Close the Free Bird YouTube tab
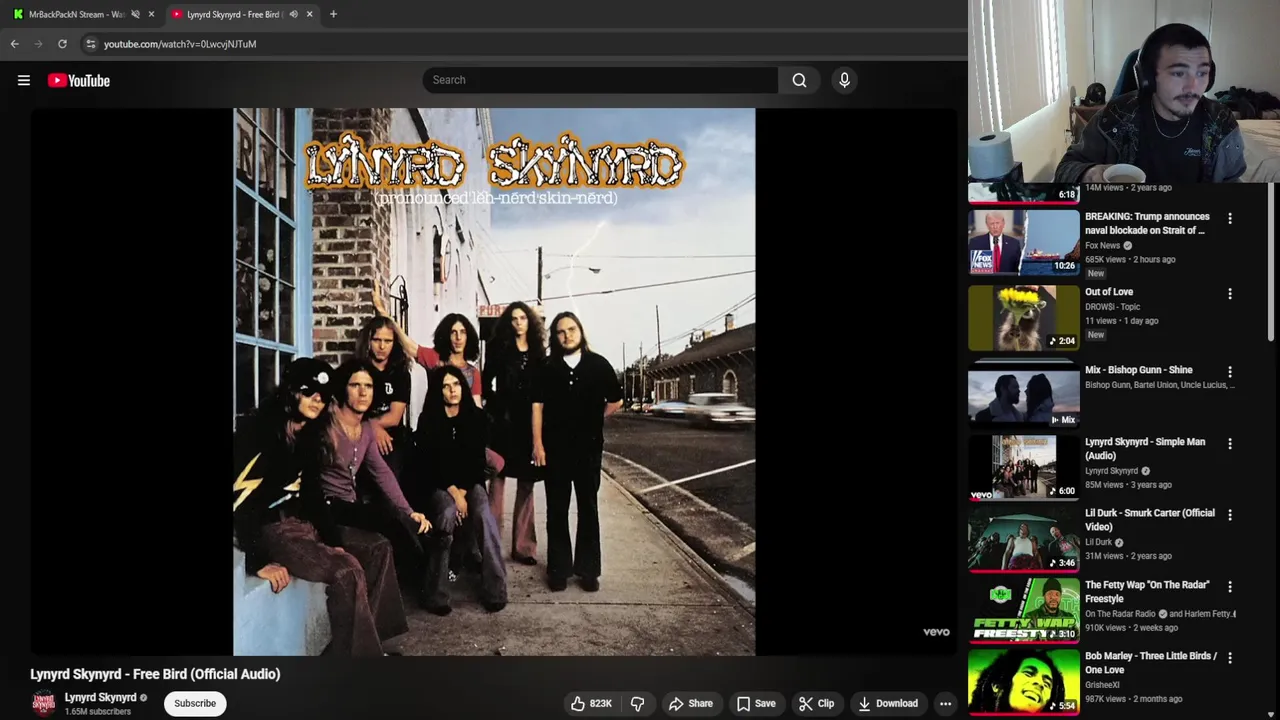The height and width of the screenshot is (720, 1280). coord(309,14)
